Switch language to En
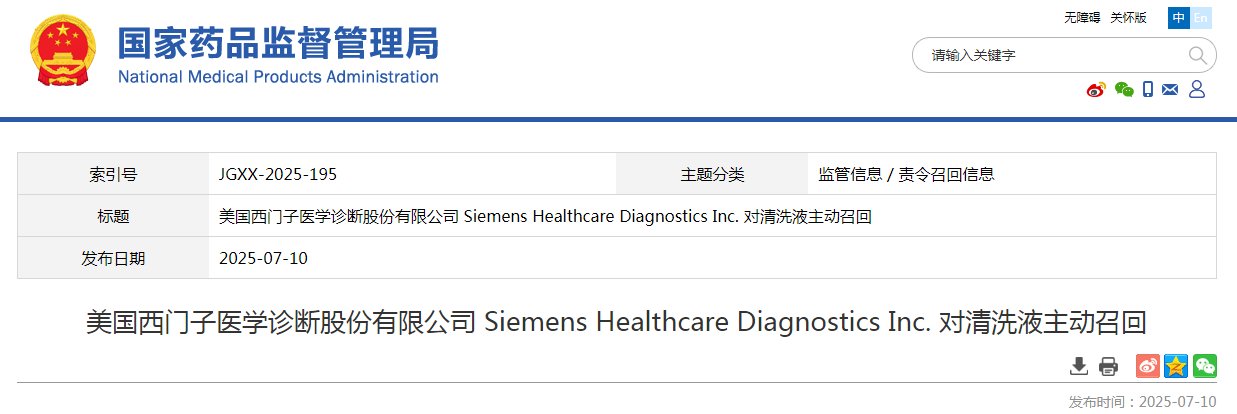 tap(1201, 18)
